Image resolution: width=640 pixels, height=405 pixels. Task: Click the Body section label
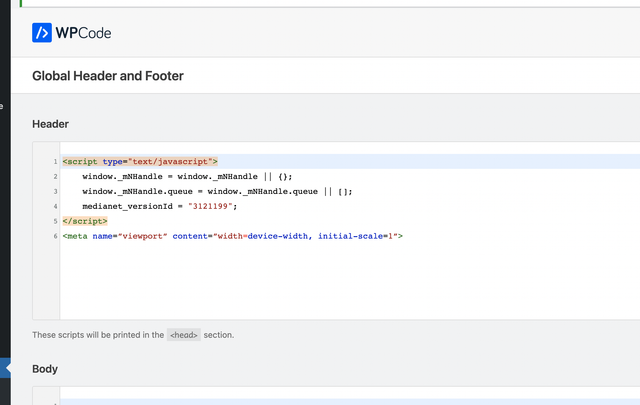point(45,369)
